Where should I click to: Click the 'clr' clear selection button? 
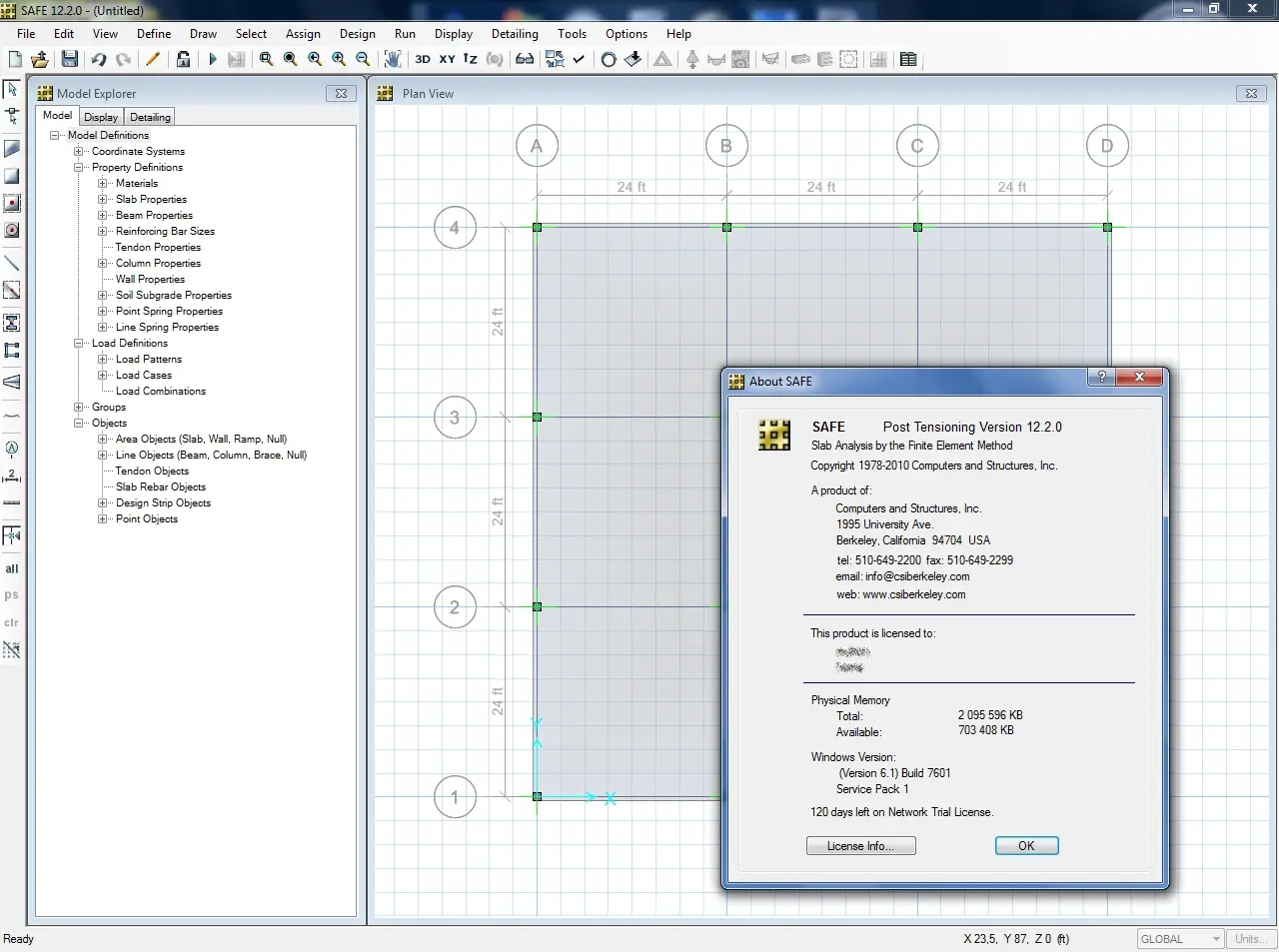point(12,622)
